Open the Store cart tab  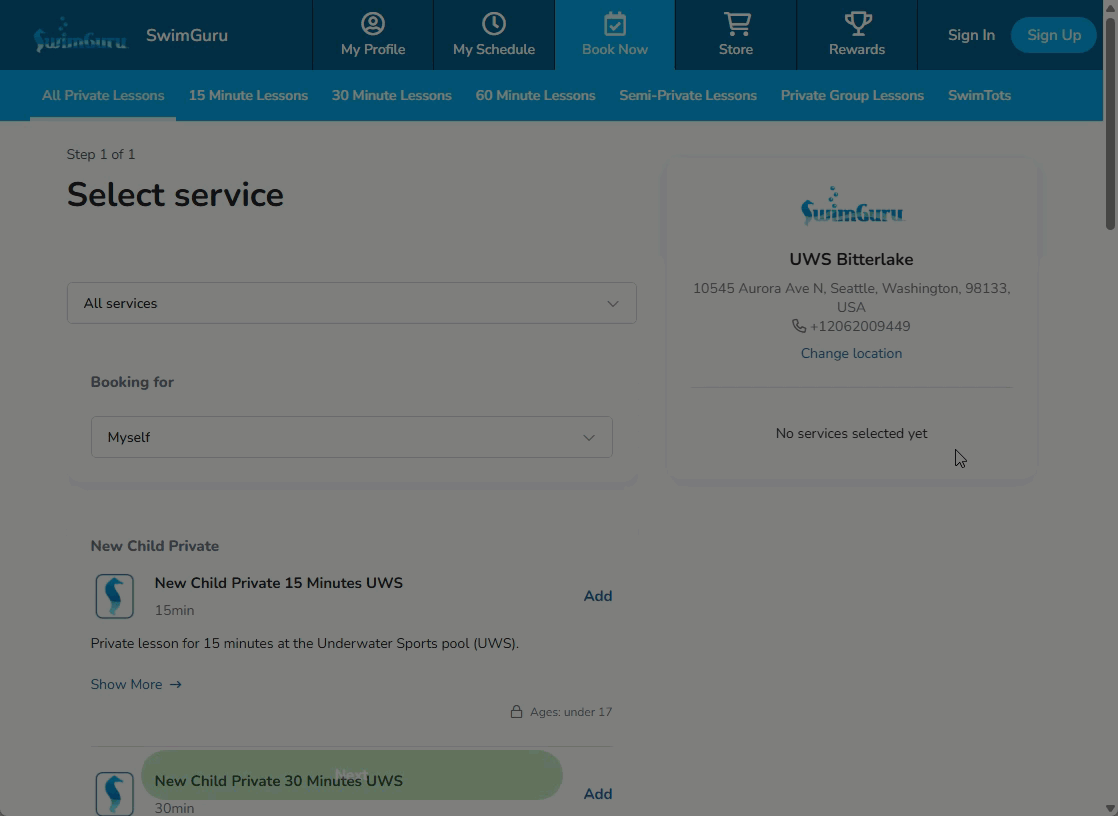[x=736, y=35]
